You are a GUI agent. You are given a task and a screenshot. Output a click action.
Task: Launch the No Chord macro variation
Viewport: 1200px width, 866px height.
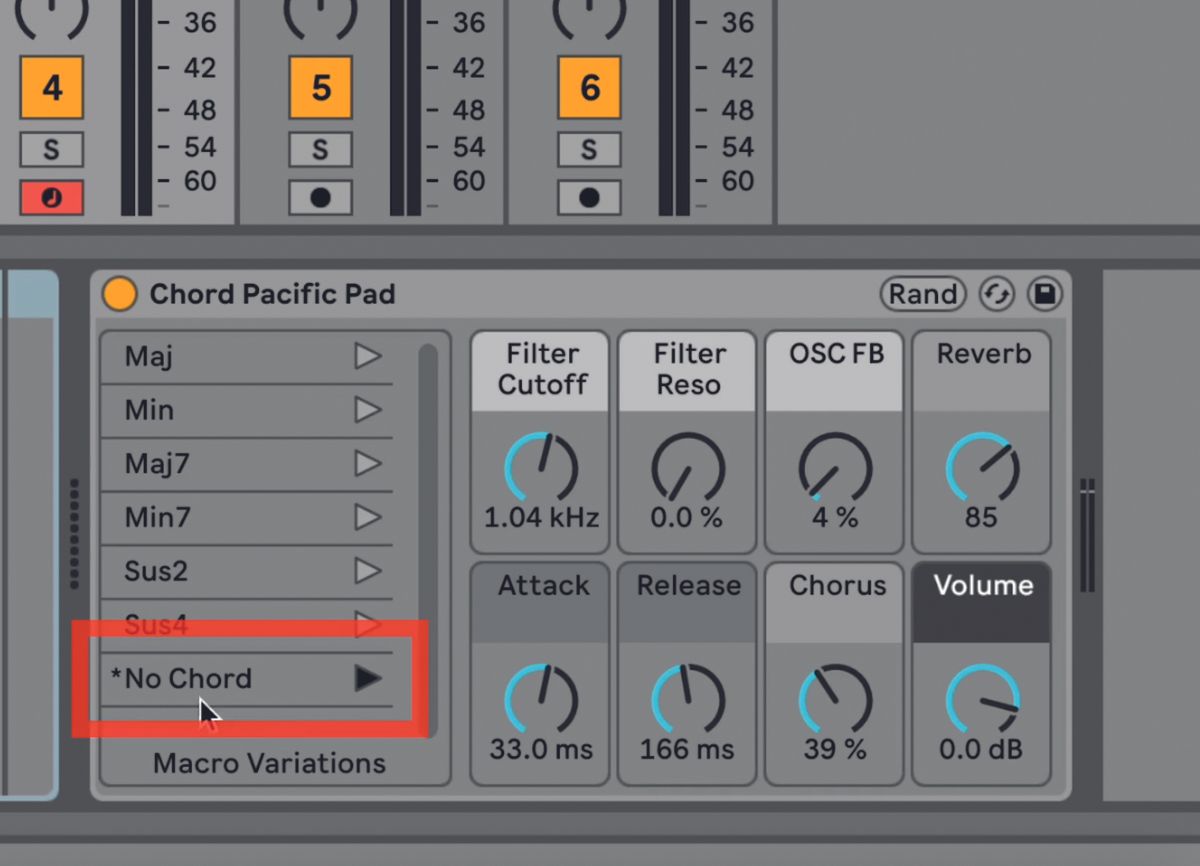(x=368, y=678)
